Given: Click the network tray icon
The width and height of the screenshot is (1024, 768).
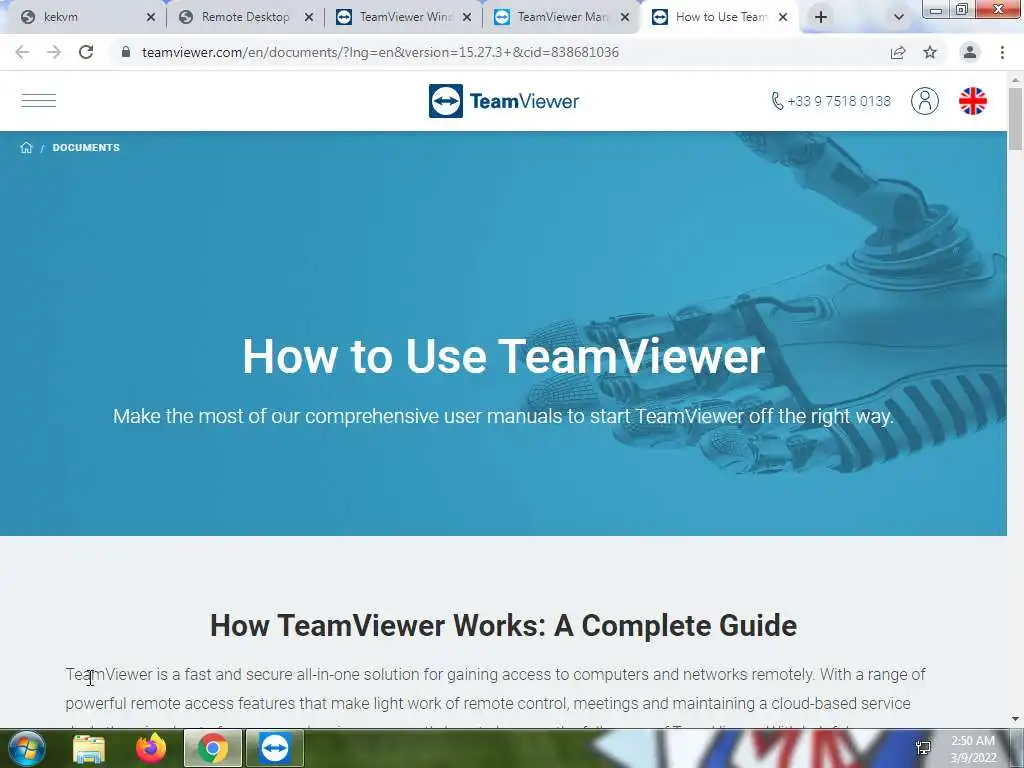Looking at the screenshot, I should [923, 748].
